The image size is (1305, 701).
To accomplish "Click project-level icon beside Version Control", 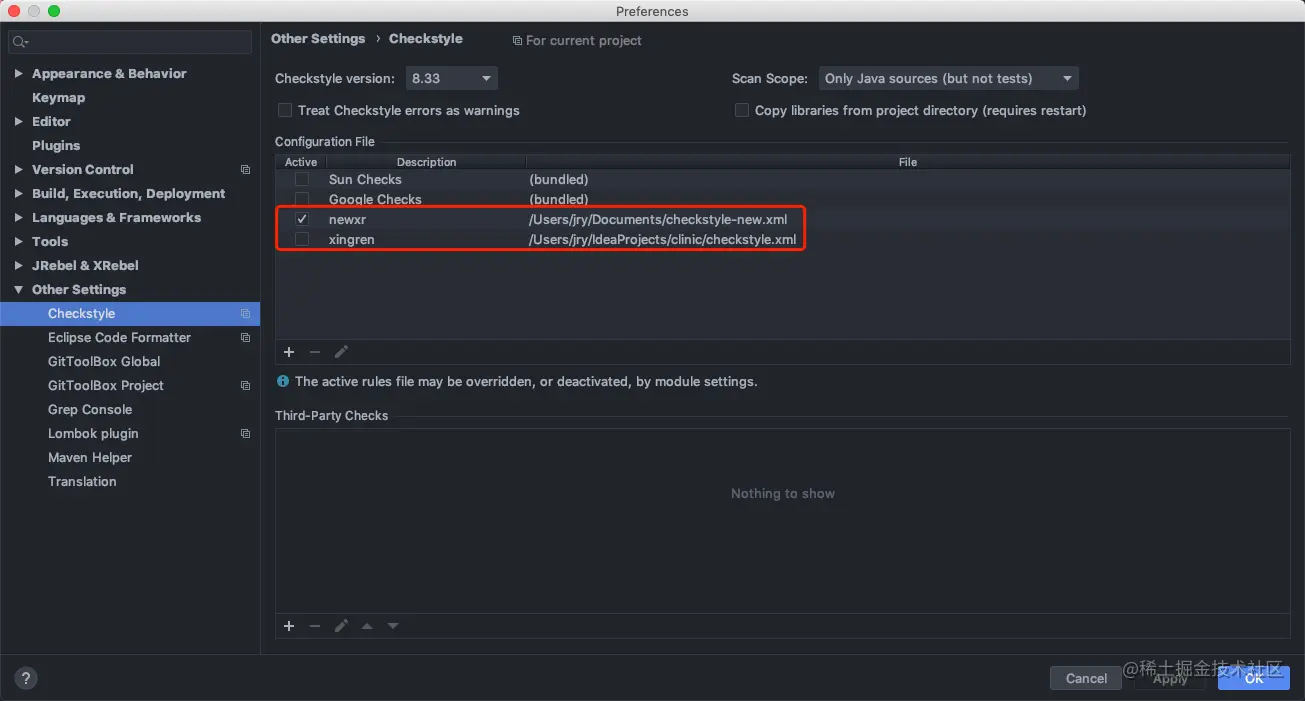I will [245, 170].
